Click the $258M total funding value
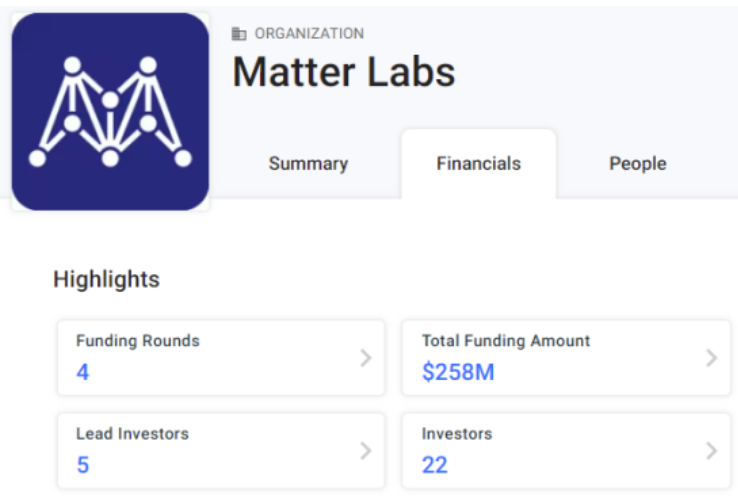 [458, 373]
